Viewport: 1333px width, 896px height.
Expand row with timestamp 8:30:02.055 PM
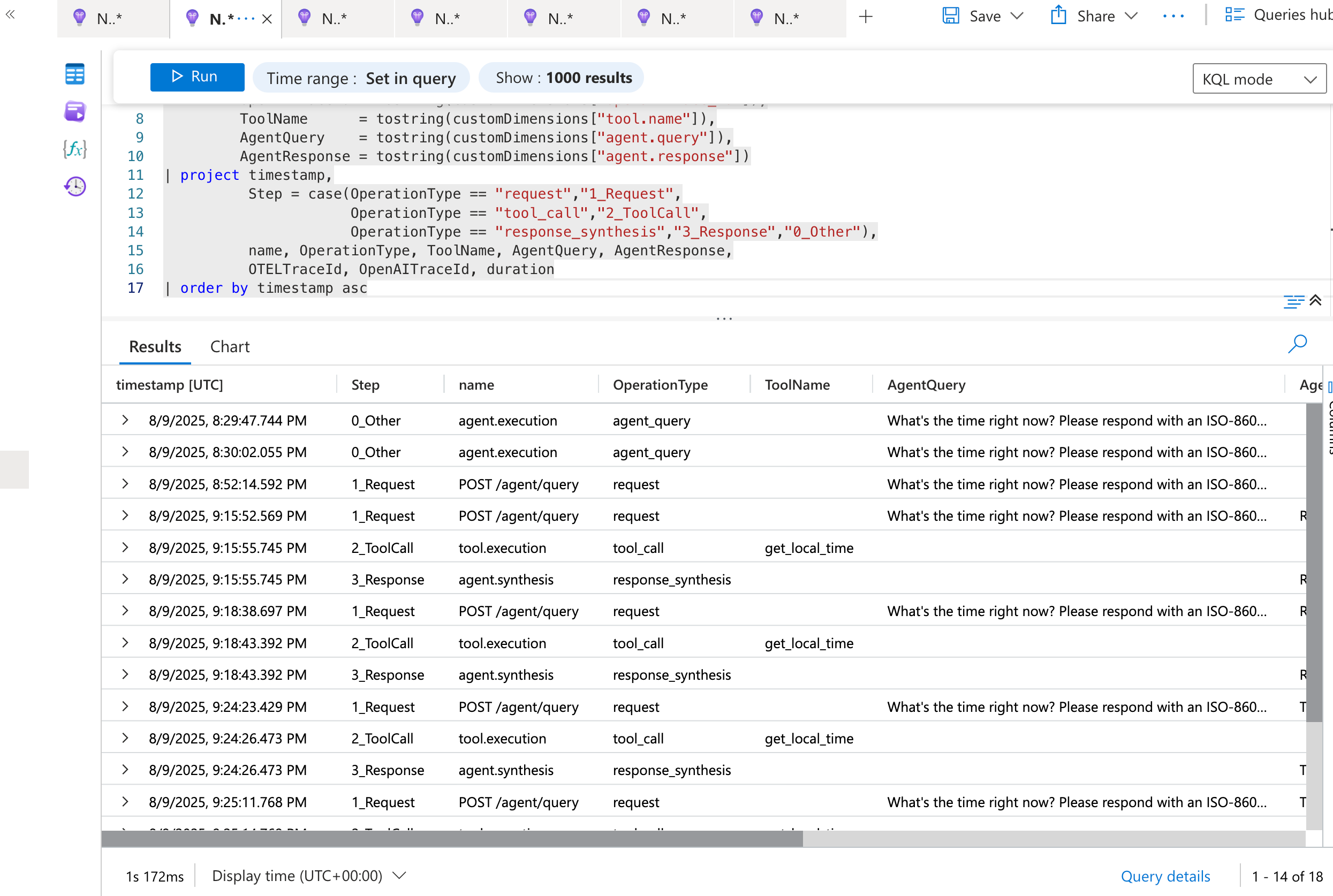click(125, 452)
